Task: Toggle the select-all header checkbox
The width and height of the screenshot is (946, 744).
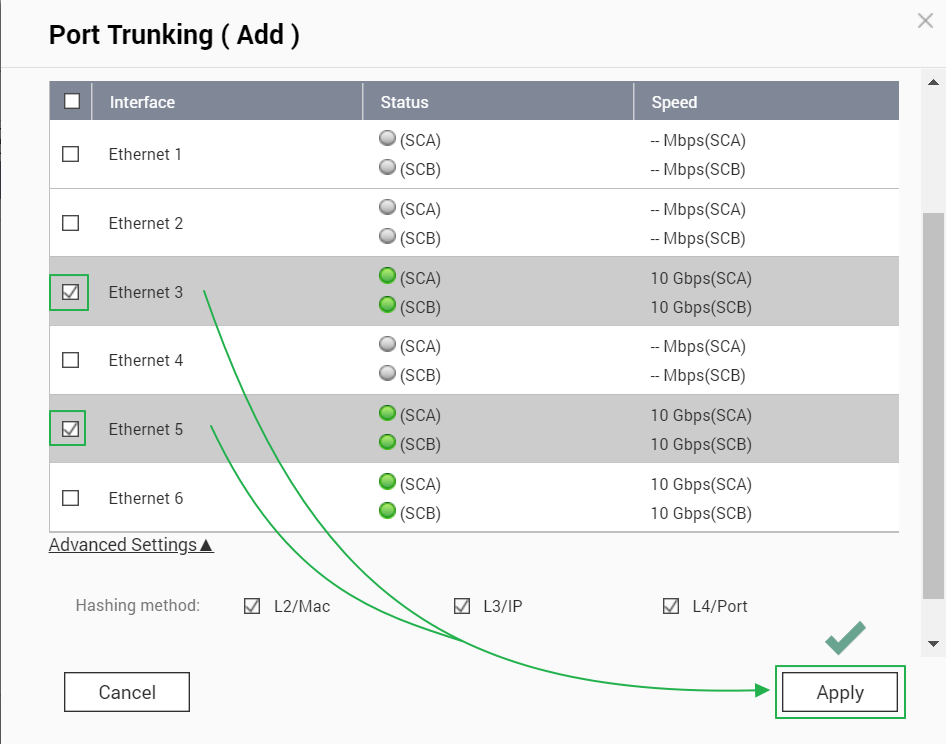Action: (71, 101)
